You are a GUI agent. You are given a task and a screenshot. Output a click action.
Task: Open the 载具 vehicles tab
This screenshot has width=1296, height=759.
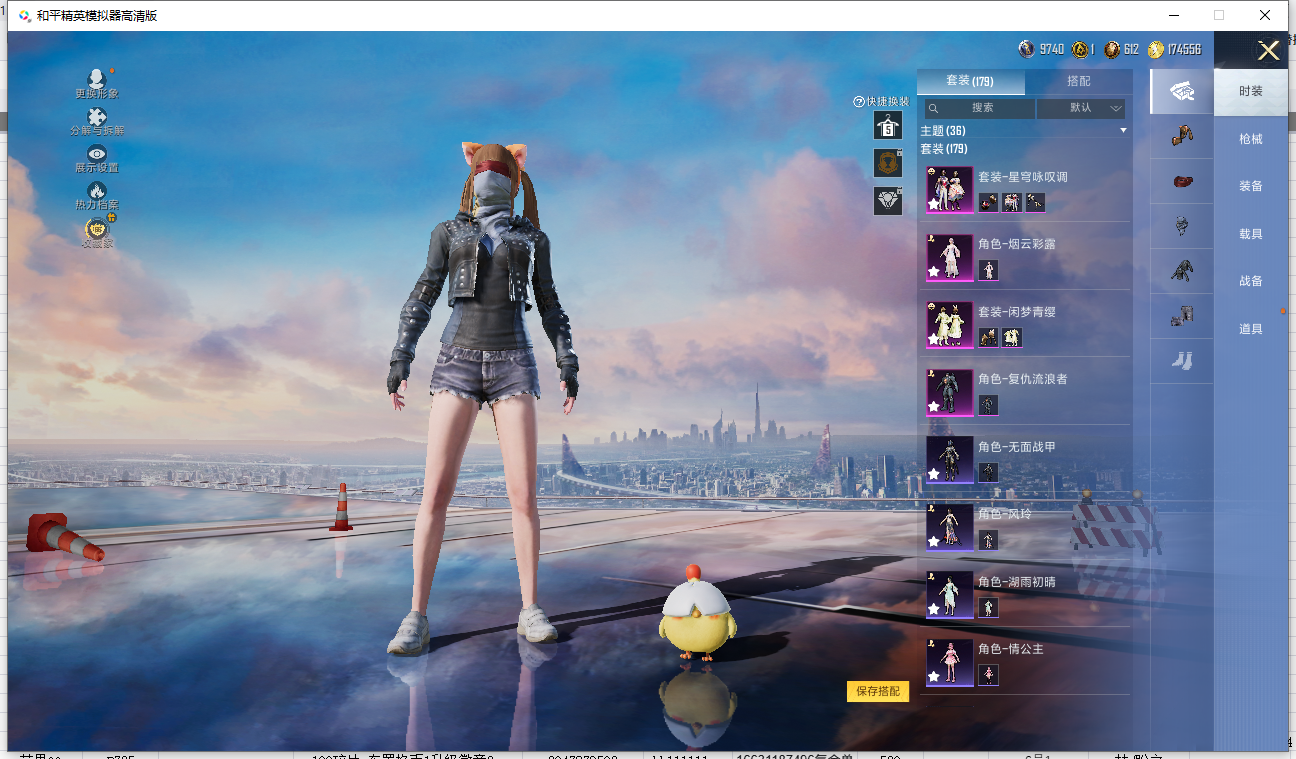1250,234
